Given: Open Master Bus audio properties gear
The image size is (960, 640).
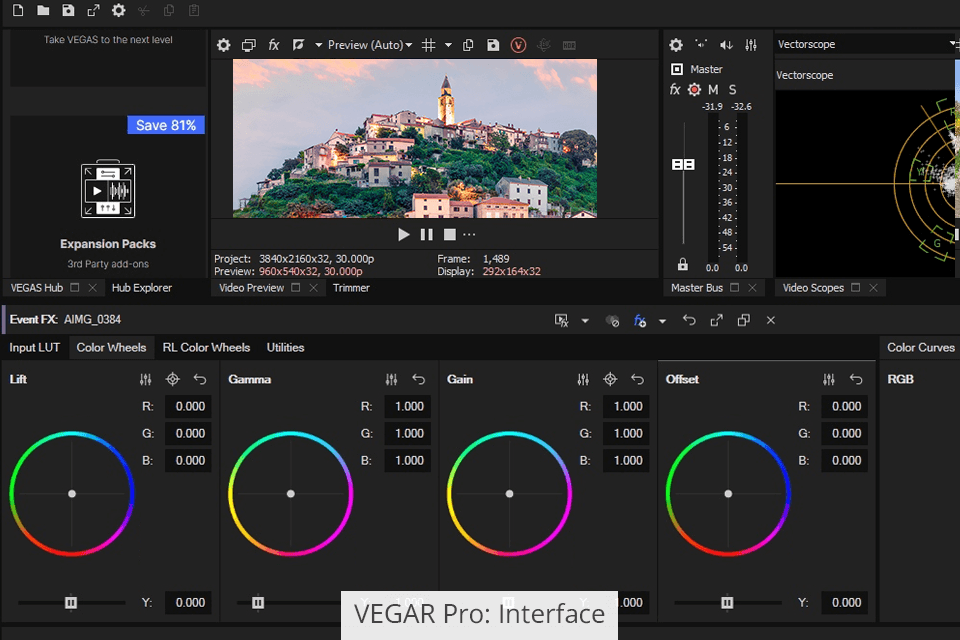Looking at the screenshot, I should [676, 45].
